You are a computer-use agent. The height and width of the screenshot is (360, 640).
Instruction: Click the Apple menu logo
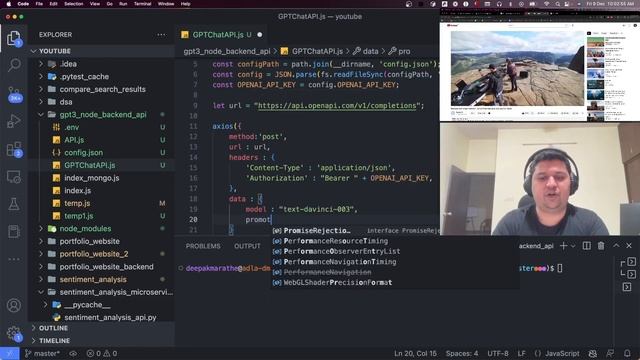click(8, 4)
